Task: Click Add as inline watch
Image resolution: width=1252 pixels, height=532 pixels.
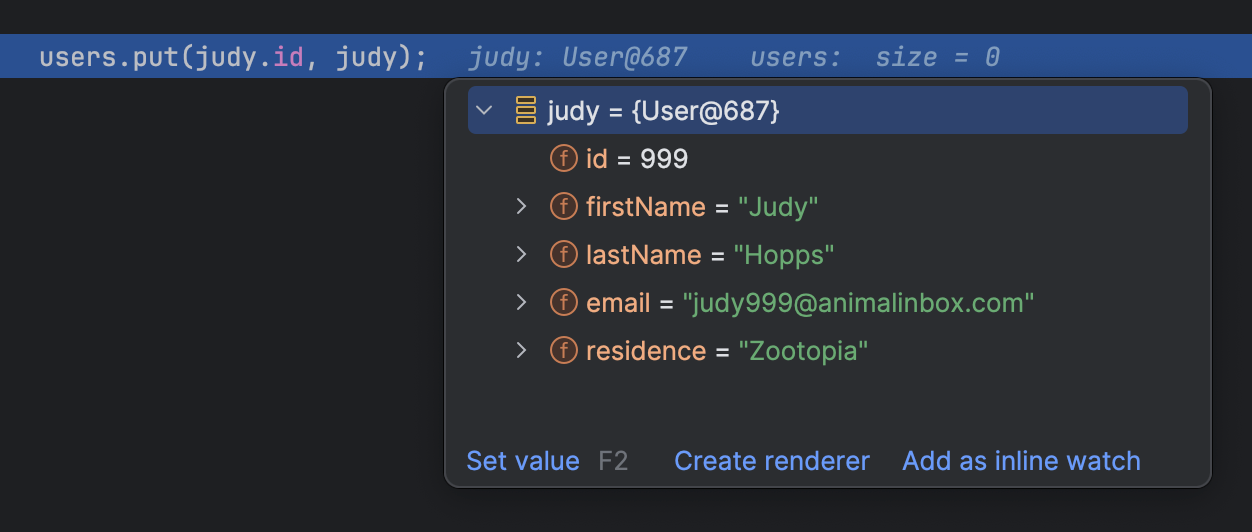Action: 1021,461
